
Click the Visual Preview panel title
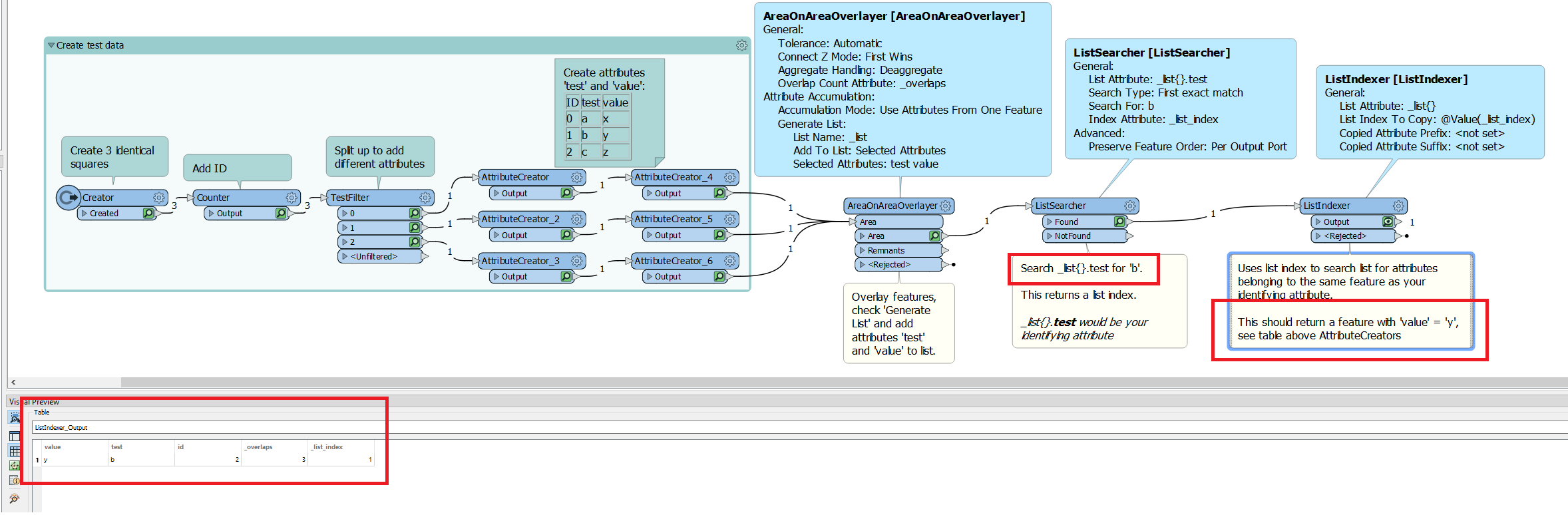[34, 402]
